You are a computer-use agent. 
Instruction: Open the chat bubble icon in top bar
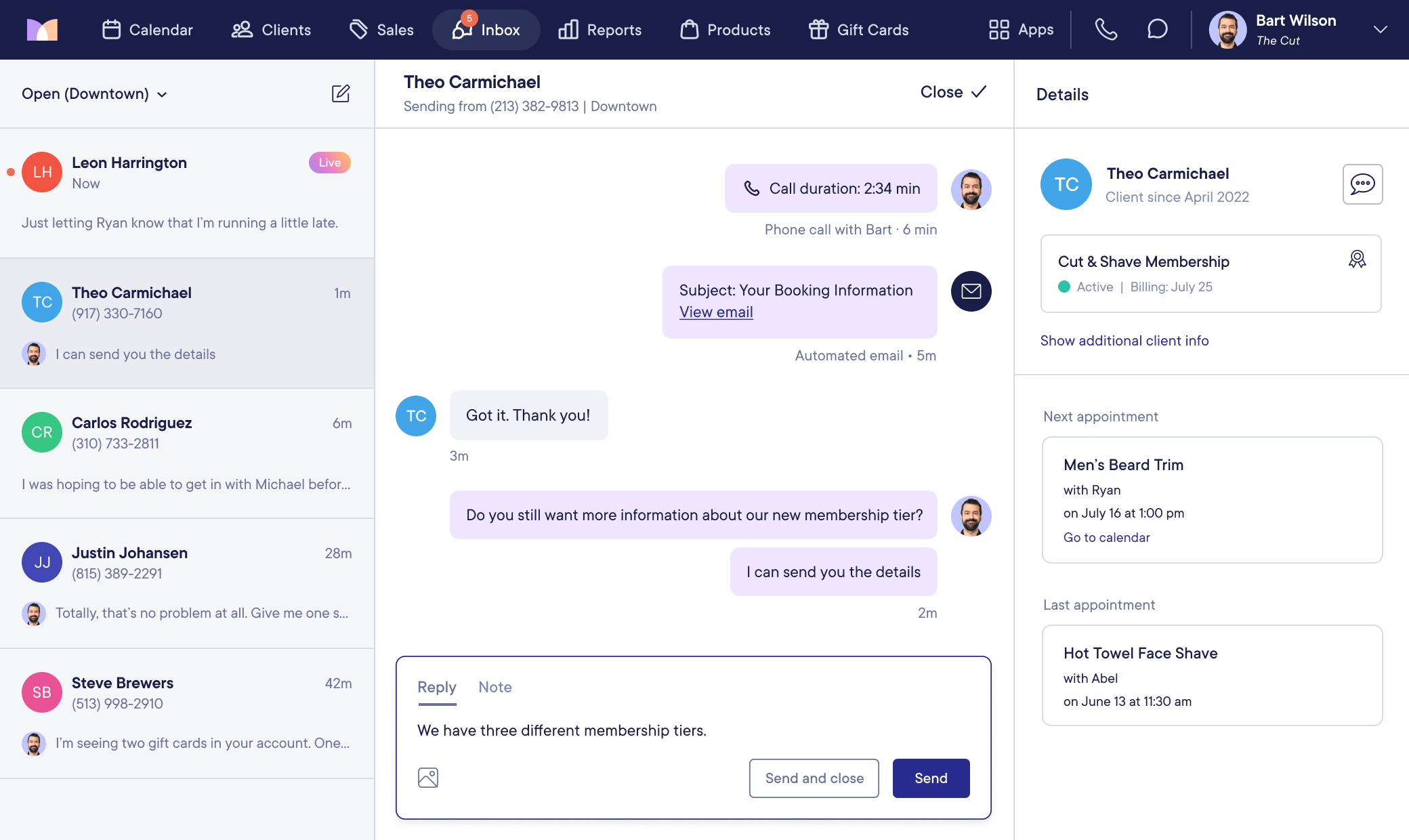1157,30
